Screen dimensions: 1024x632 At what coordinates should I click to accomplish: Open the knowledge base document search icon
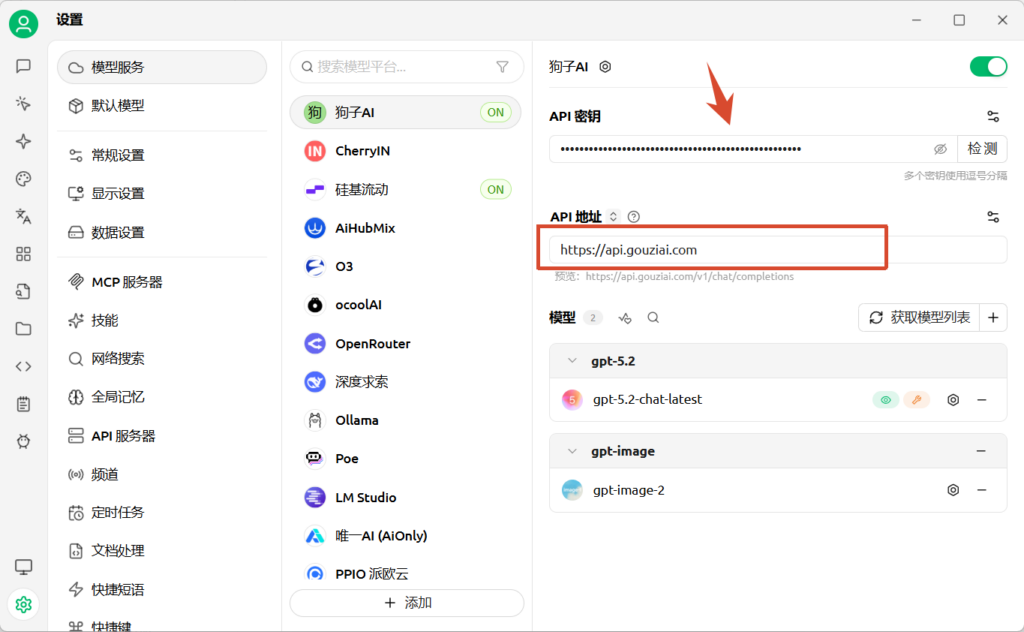tap(24, 291)
